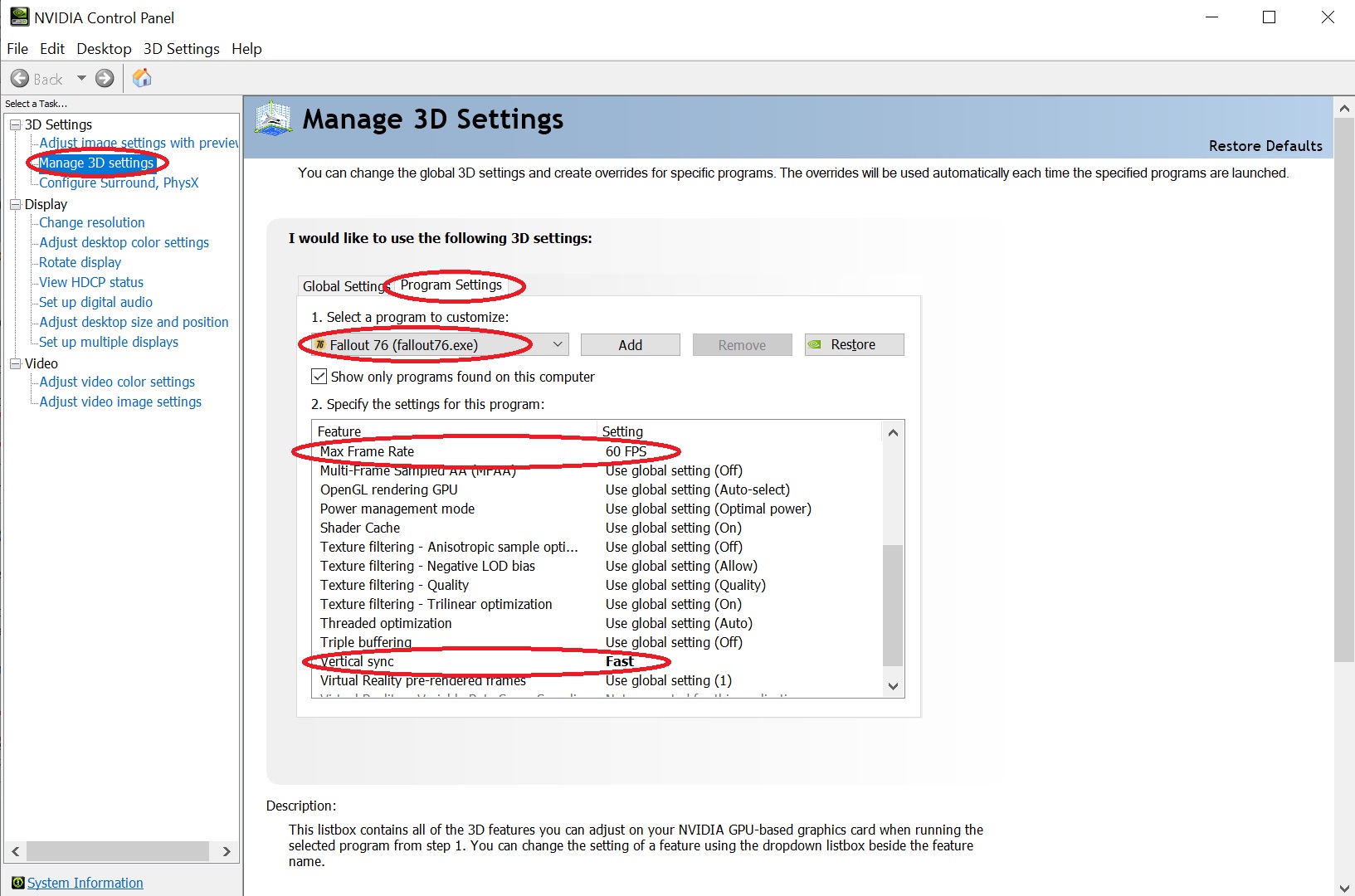1355x896 pixels.
Task: Click the task pane scroll right arrow
Action: [x=227, y=851]
